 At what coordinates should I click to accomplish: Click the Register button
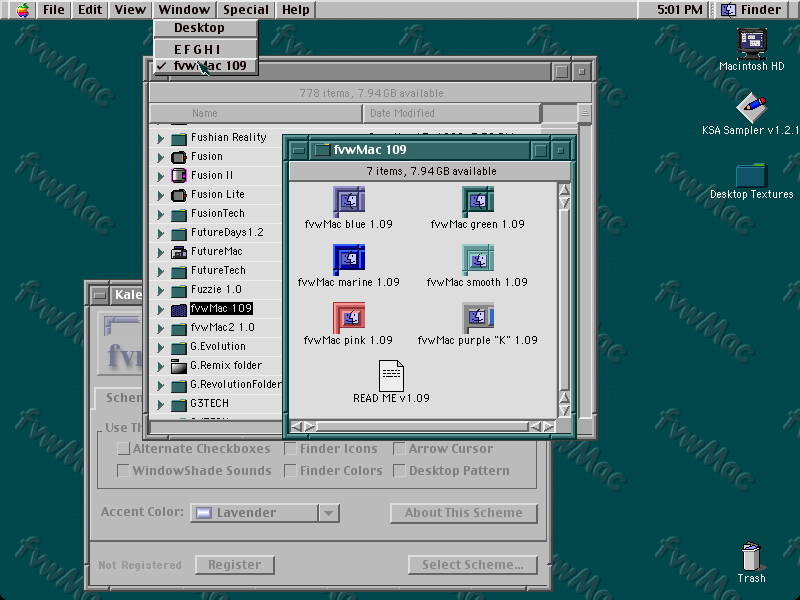235,565
